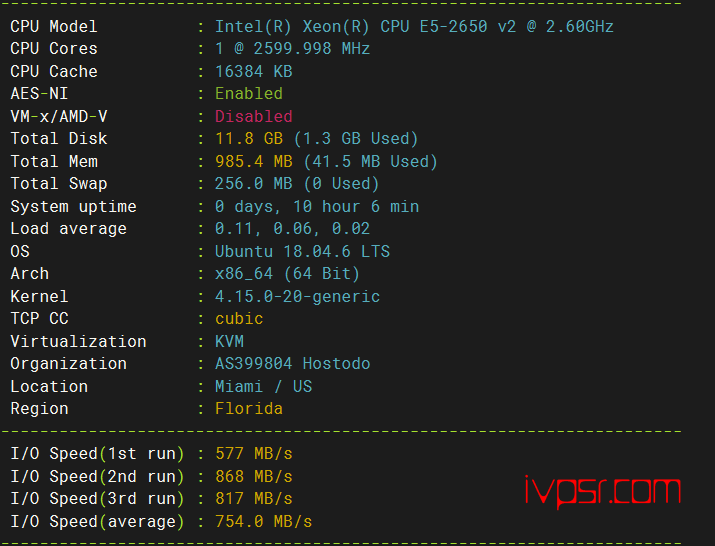Select the Arch value 'x86_64 (64 Bit)'
Image resolution: width=715 pixels, height=546 pixels.
(287, 274)
